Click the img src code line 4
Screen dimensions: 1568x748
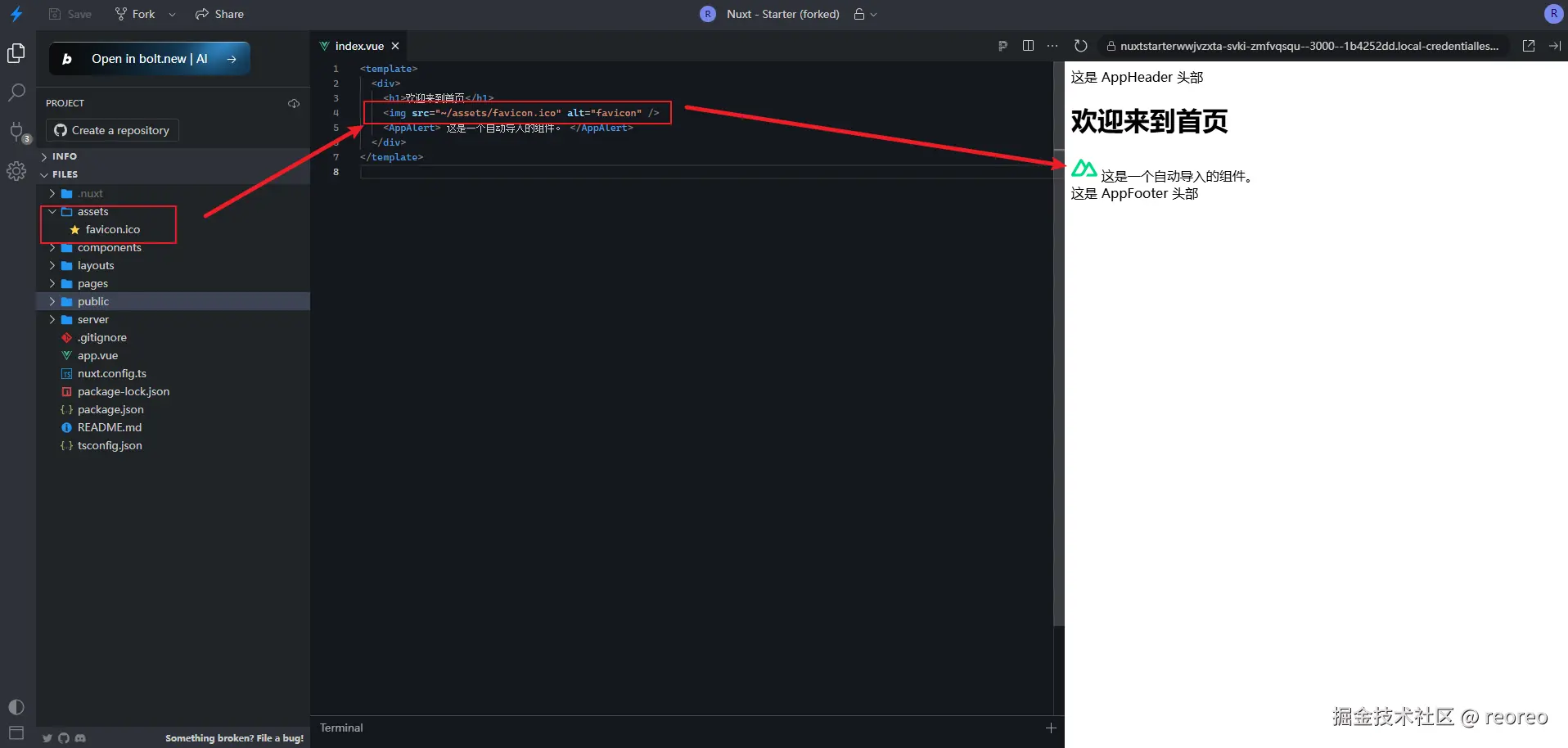tap(520, 113)
